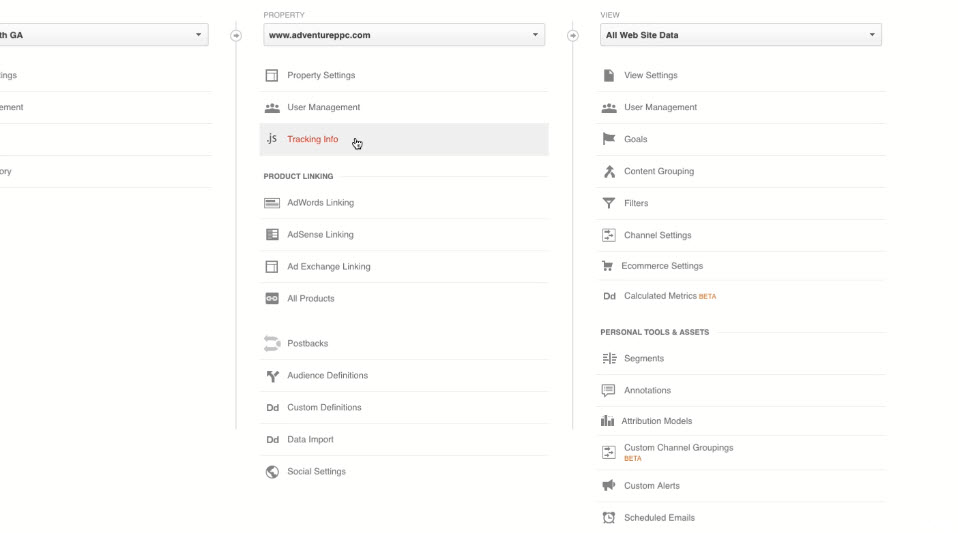Viewport: 958px width, 533px height.
Task: Open the www.adventureppc.com property dropdown
Action: coord(404,35)
